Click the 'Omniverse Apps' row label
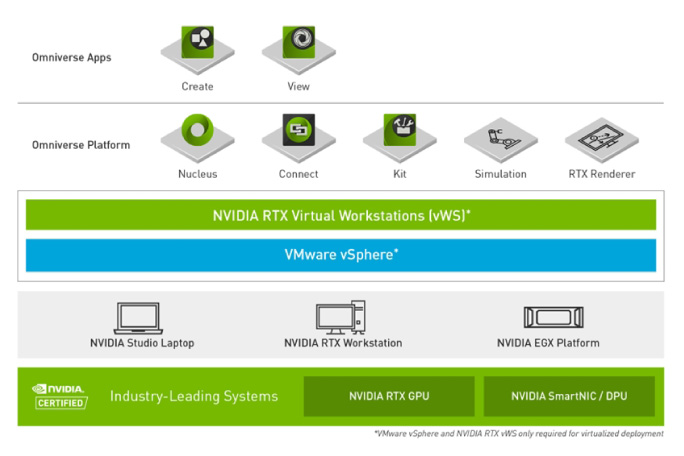Screen dimensions: 684x456 [72, 58]
